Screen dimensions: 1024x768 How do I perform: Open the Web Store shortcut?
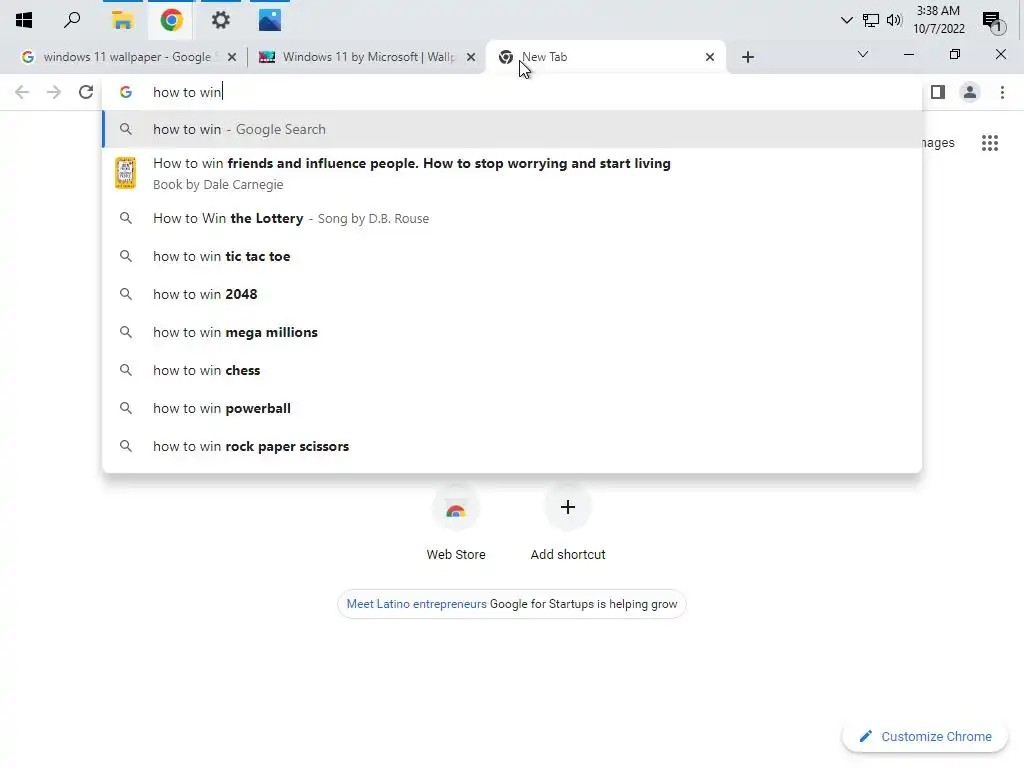[456, 522]
